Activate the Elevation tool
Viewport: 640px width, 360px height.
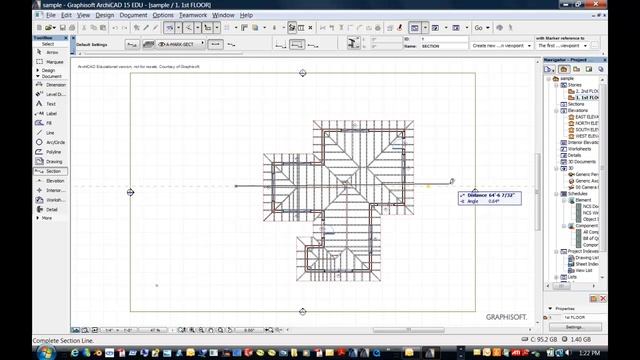(51, 180)
